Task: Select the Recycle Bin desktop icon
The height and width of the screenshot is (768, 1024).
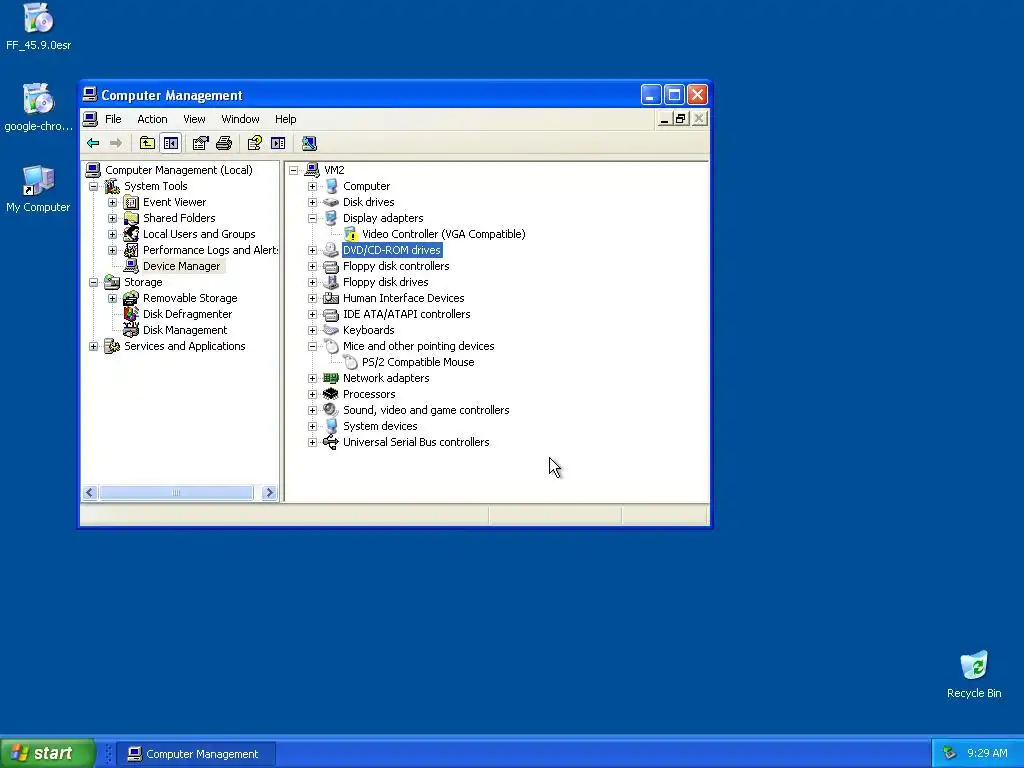Action: point(974,675)
